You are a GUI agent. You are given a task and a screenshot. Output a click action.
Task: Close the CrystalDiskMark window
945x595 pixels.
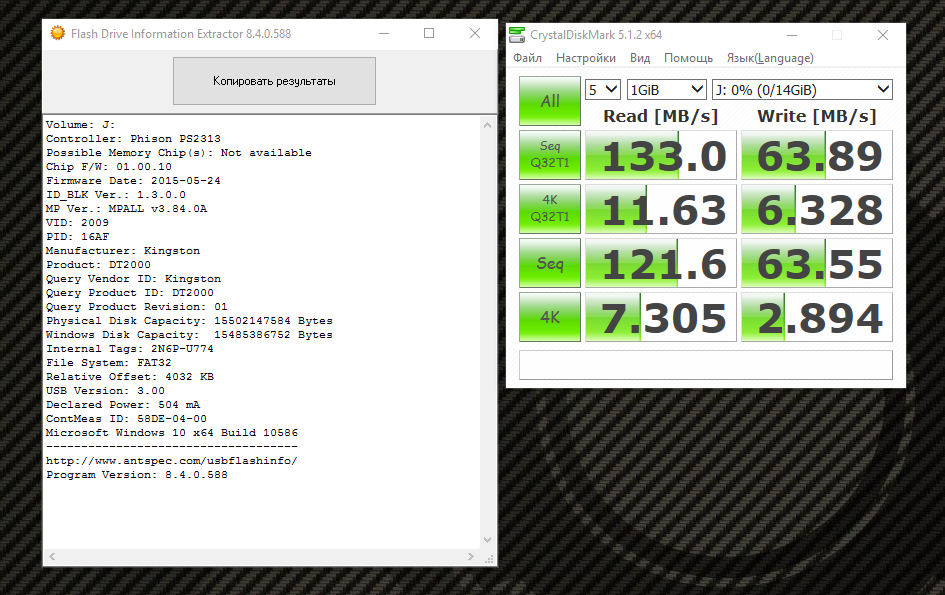point(883,35)
